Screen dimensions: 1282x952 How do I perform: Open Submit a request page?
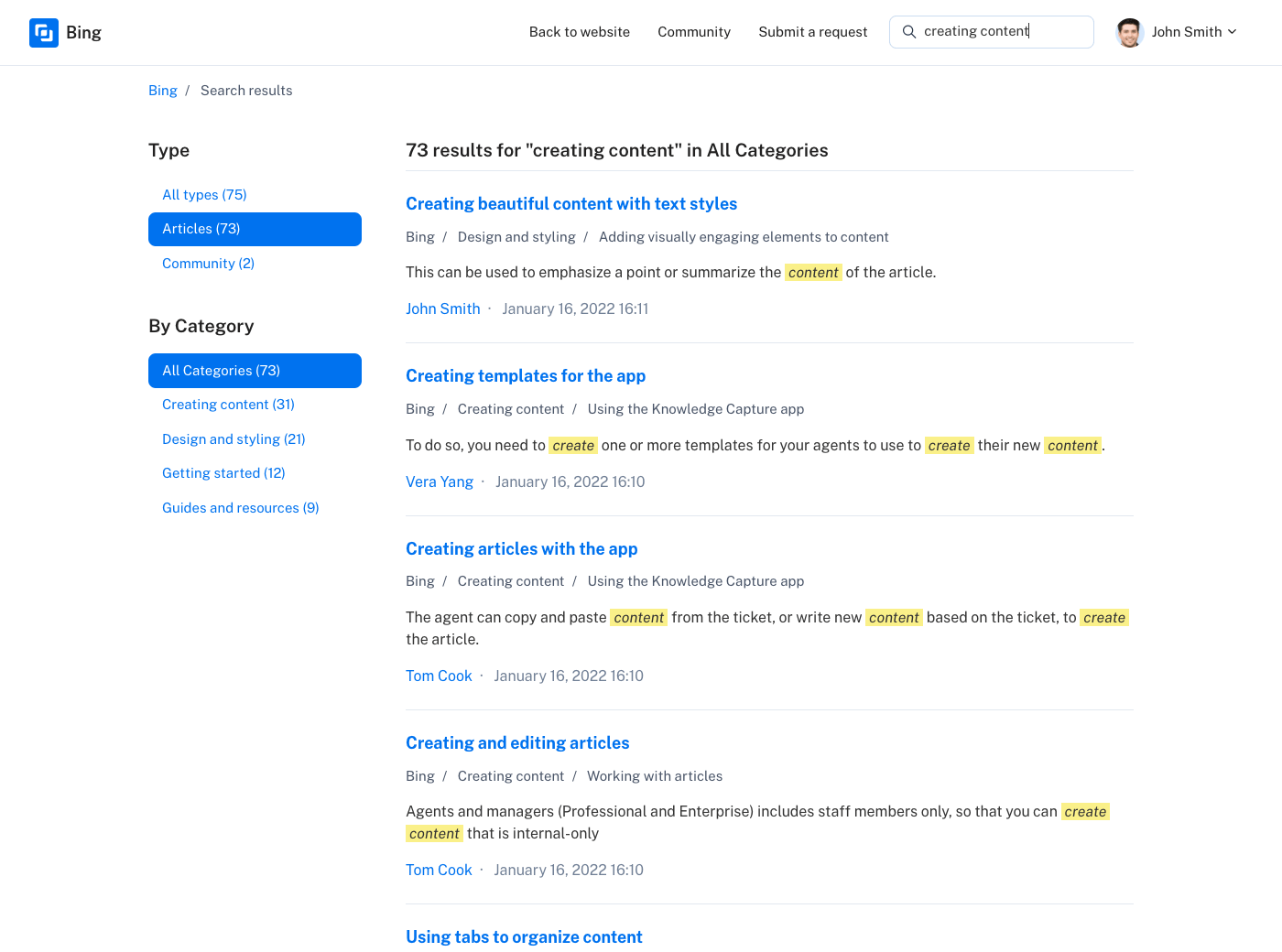click(812, 32)
